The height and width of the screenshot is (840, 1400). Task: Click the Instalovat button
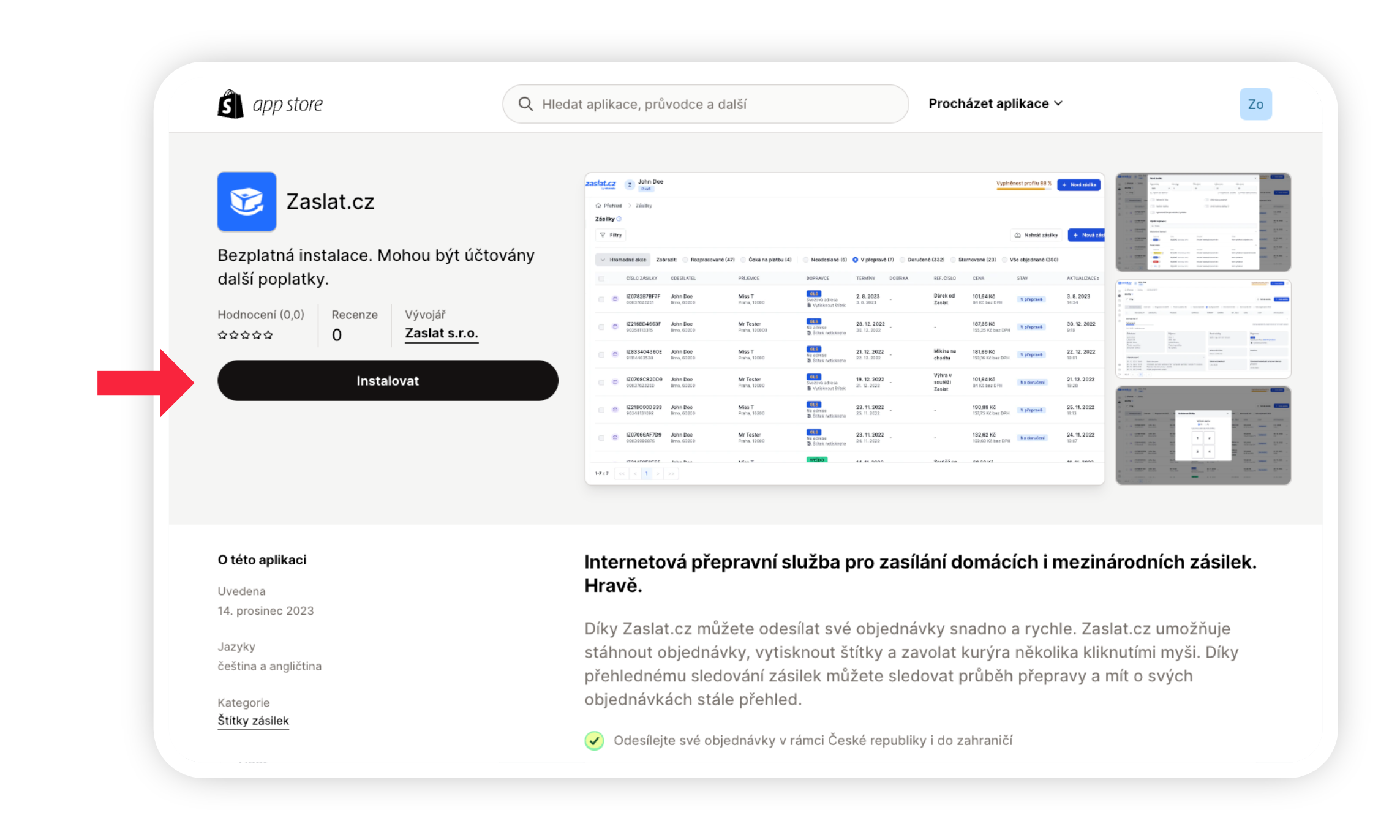tap(388, 380)
